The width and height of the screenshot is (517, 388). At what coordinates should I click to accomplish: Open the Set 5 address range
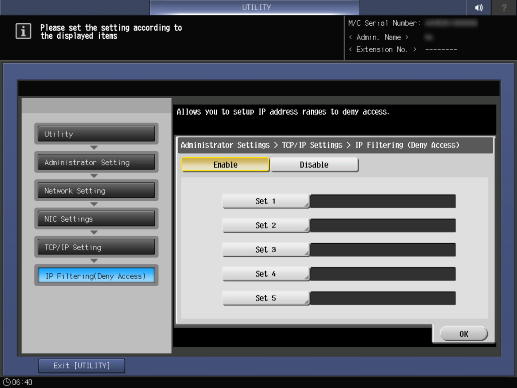[266, 298]
